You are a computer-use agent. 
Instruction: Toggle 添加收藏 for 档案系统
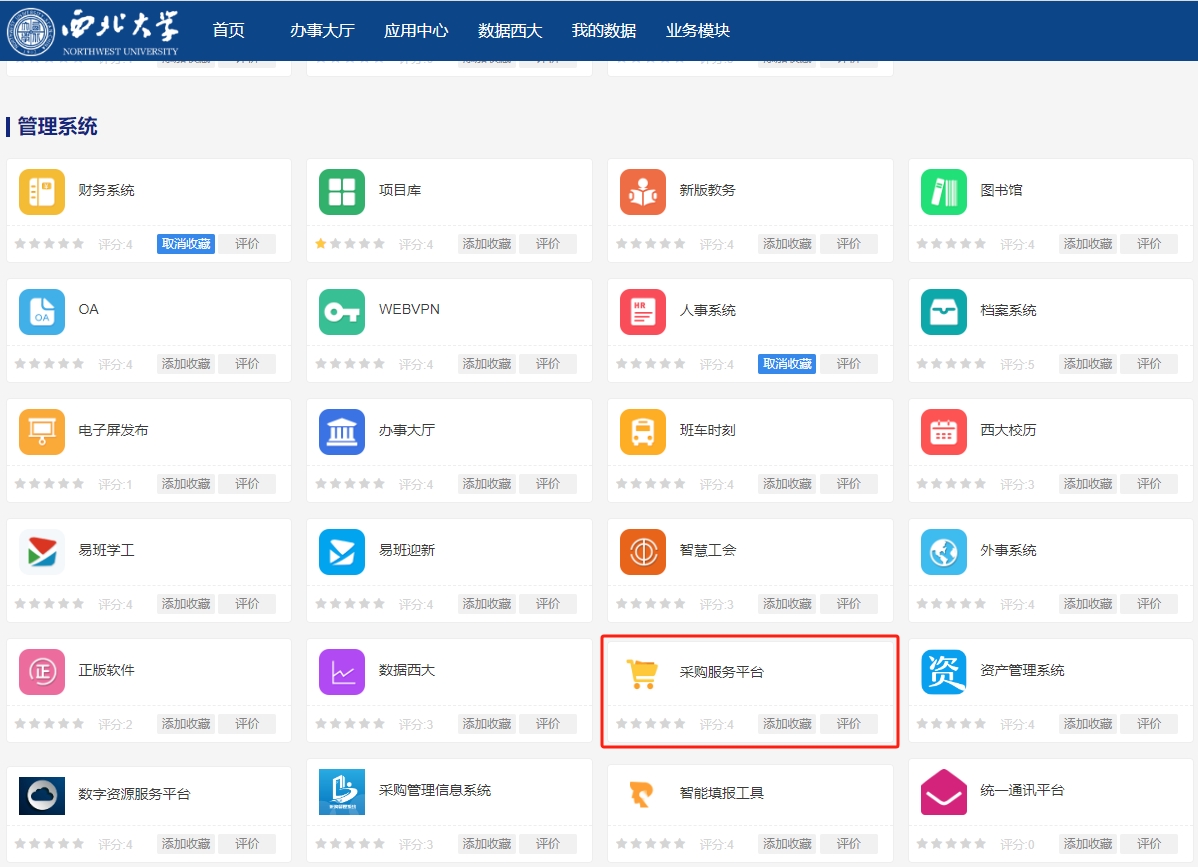(x=1088, y=364)
